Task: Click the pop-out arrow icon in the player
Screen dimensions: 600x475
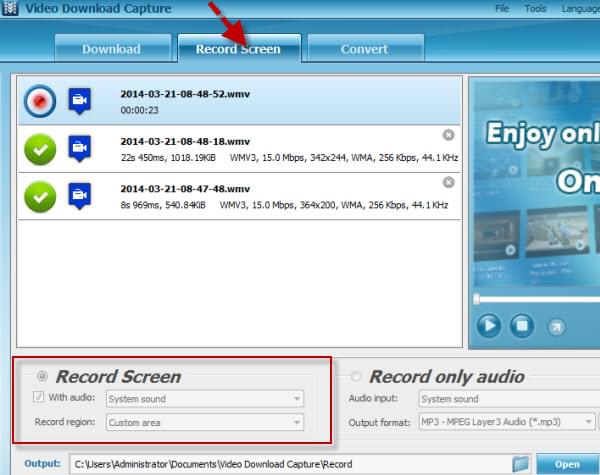Action: point(556,327)
